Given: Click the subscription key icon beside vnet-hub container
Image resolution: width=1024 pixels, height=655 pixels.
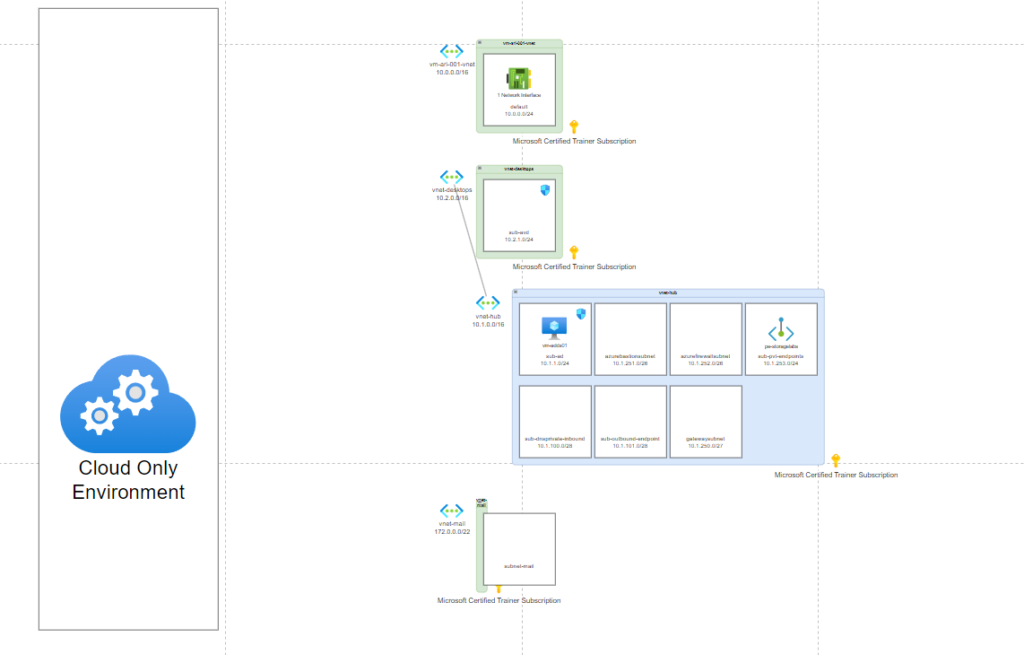Looking at the screenshot, I should pyautogui.click(x=836, y=460).
